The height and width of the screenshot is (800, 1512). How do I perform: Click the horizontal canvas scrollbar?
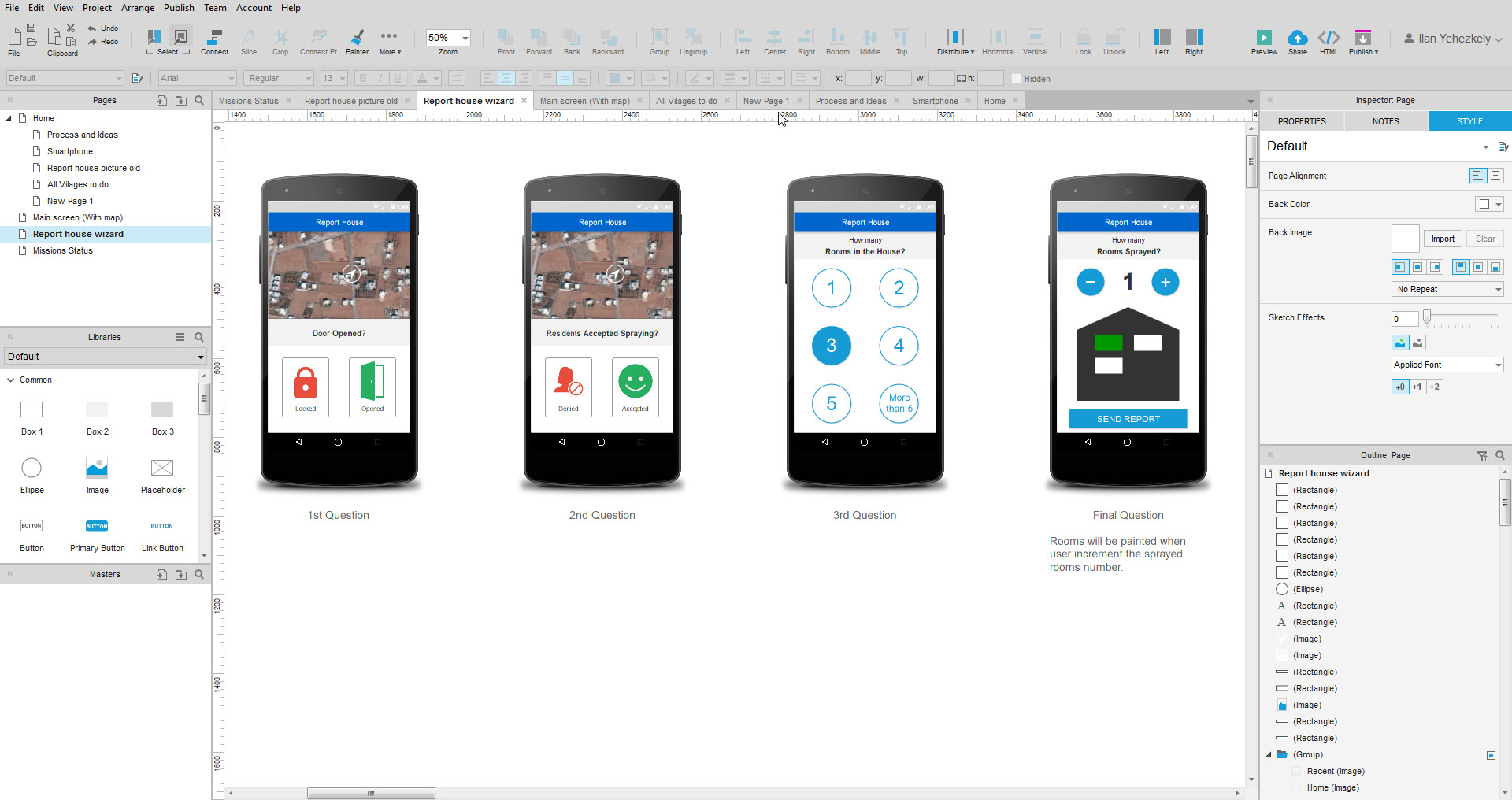371,793
